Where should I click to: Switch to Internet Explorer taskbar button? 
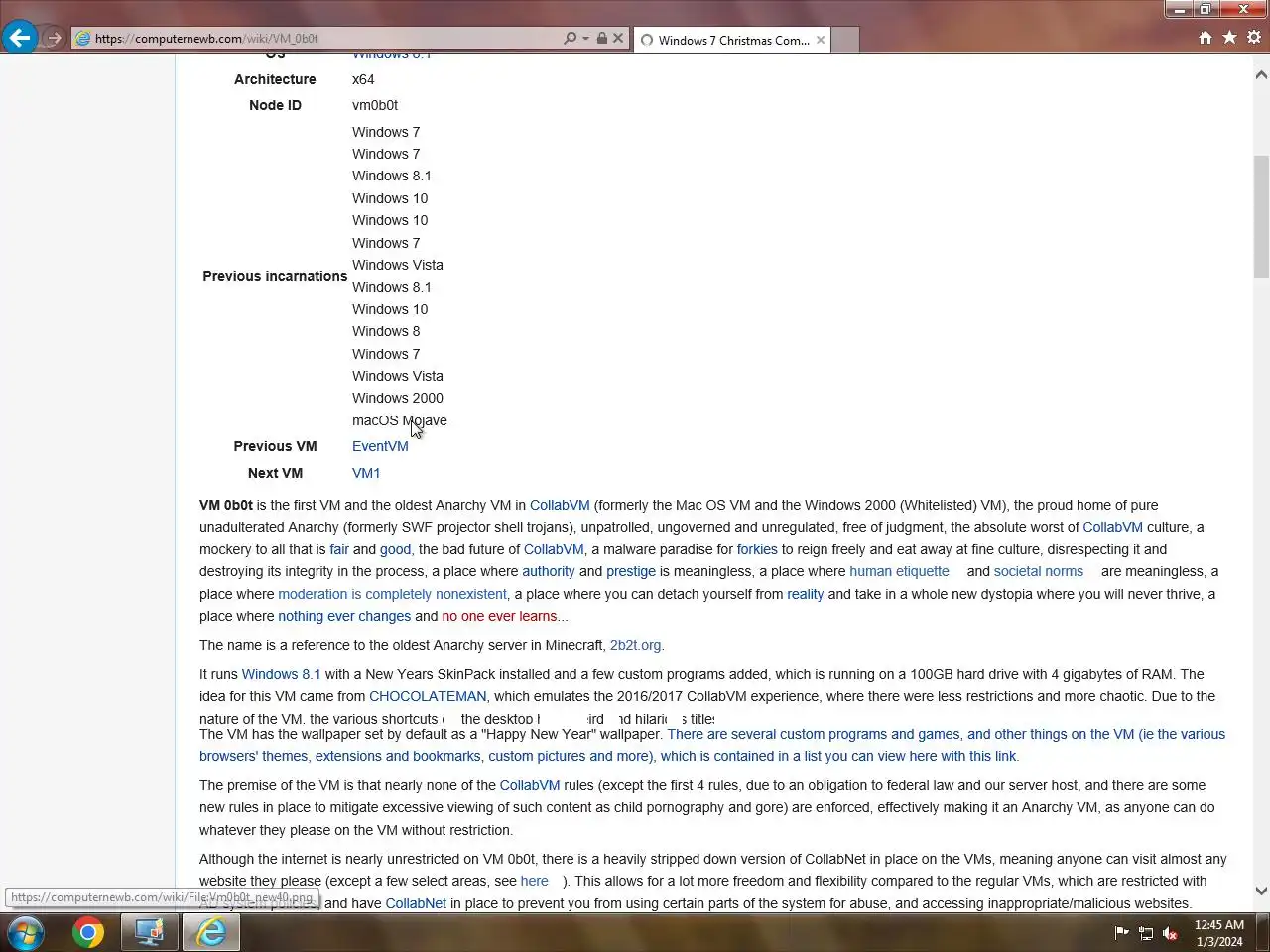[x=211, y=933]
